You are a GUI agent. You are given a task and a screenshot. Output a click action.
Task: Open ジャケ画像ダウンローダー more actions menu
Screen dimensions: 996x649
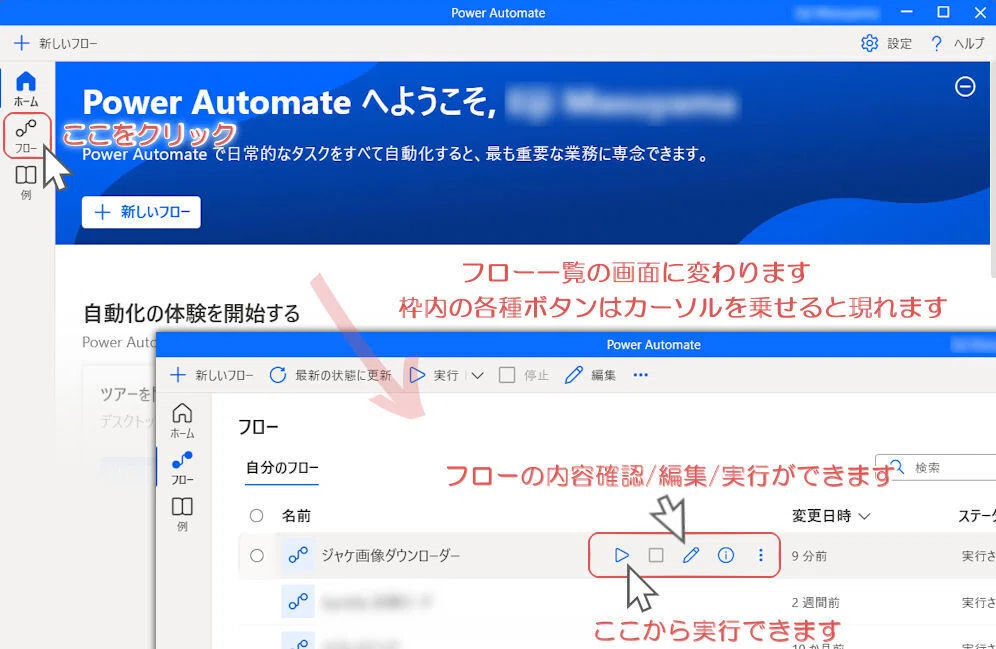tap(760, 555)
